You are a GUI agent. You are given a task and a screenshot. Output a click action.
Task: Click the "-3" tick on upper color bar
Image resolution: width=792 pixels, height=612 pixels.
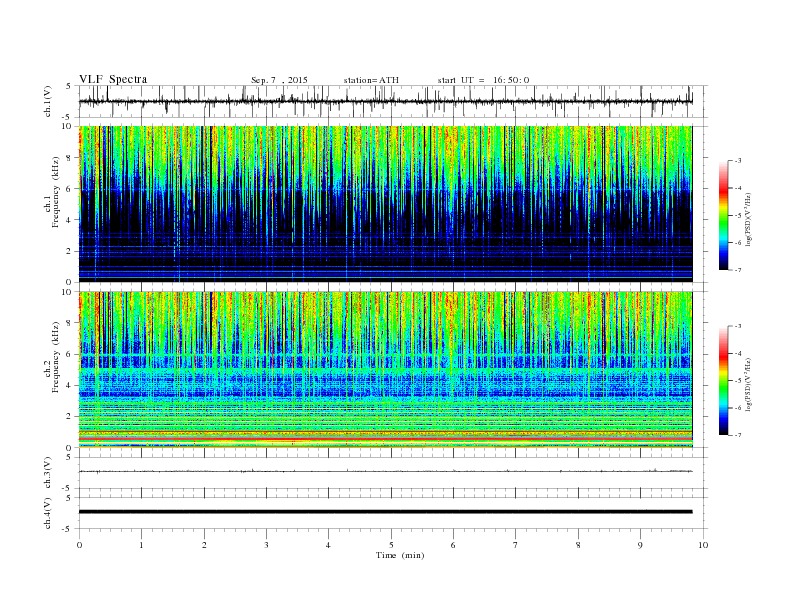[737, 161]
